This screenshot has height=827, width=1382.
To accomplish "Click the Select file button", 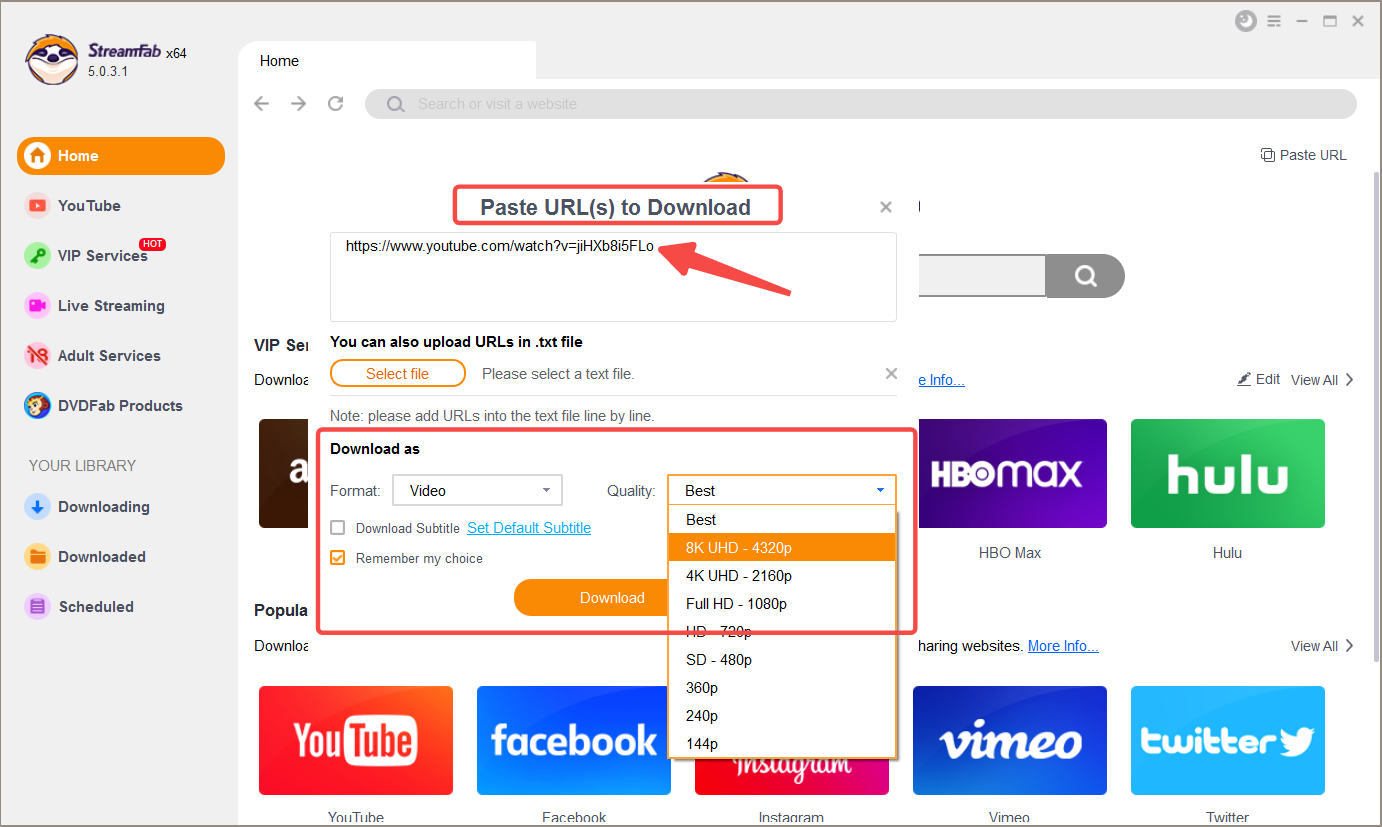I will (x=397, y=374).
